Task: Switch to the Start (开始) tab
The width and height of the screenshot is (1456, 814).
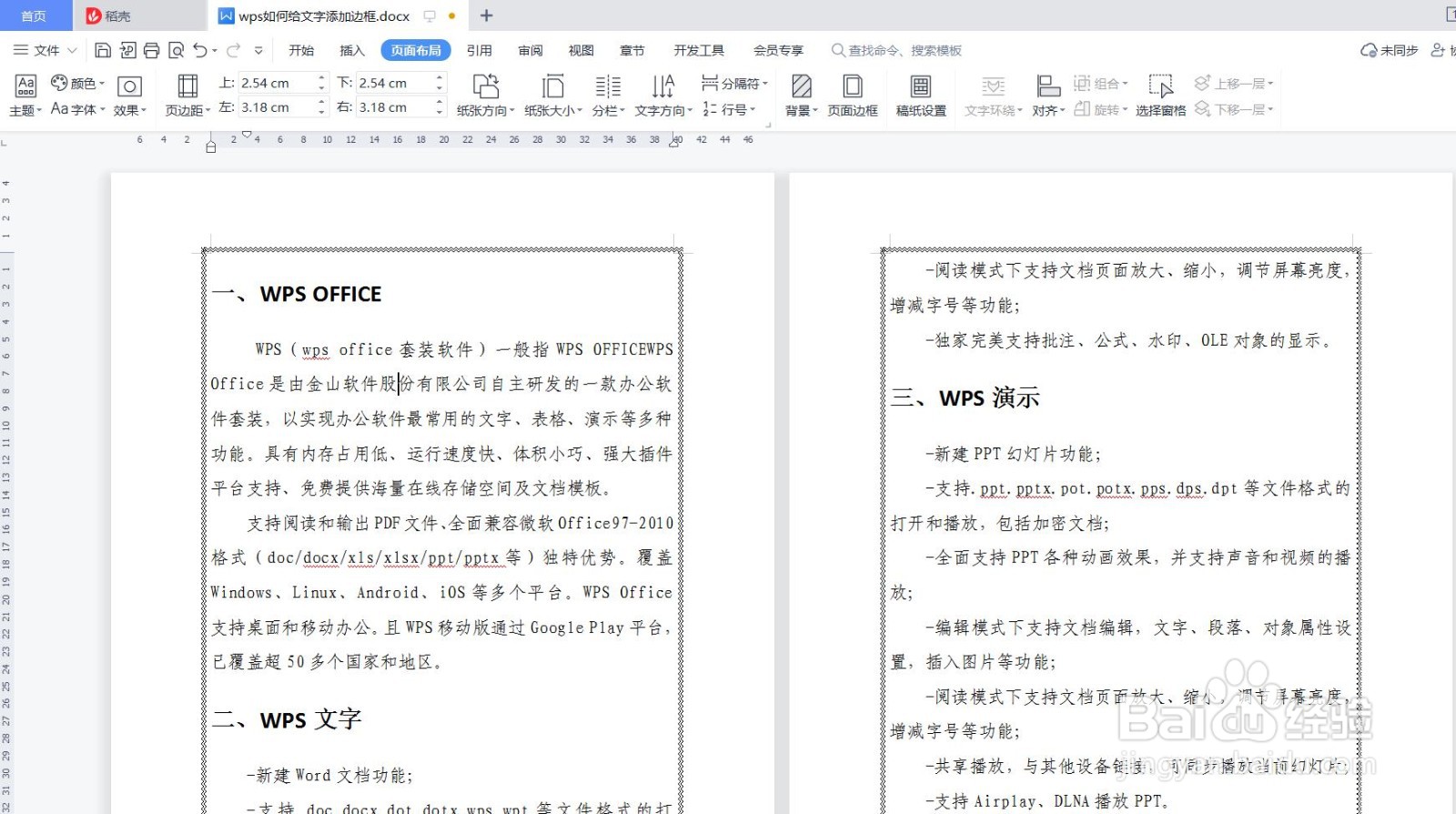Action: 301,50
